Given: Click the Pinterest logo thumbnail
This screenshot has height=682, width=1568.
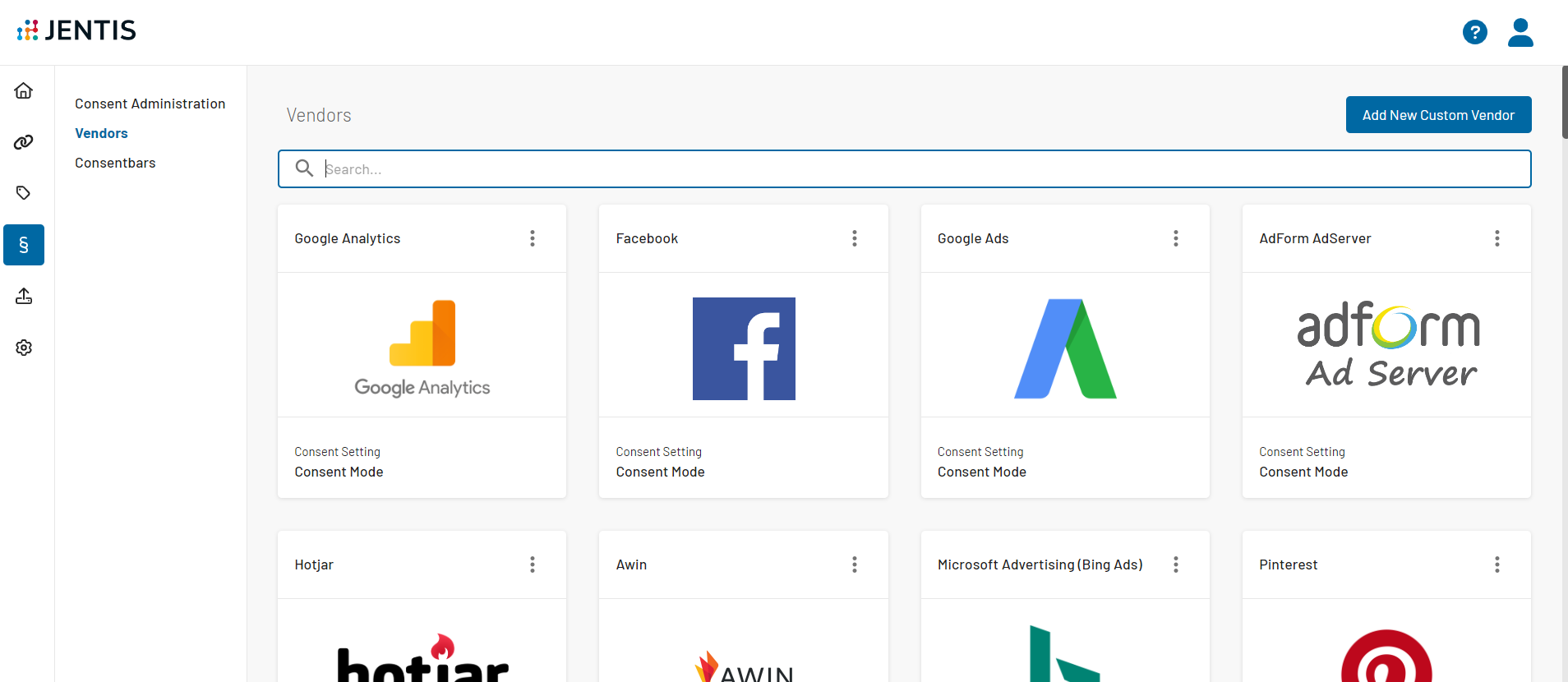Looking at the screenshot, I should pos(1386,656).
